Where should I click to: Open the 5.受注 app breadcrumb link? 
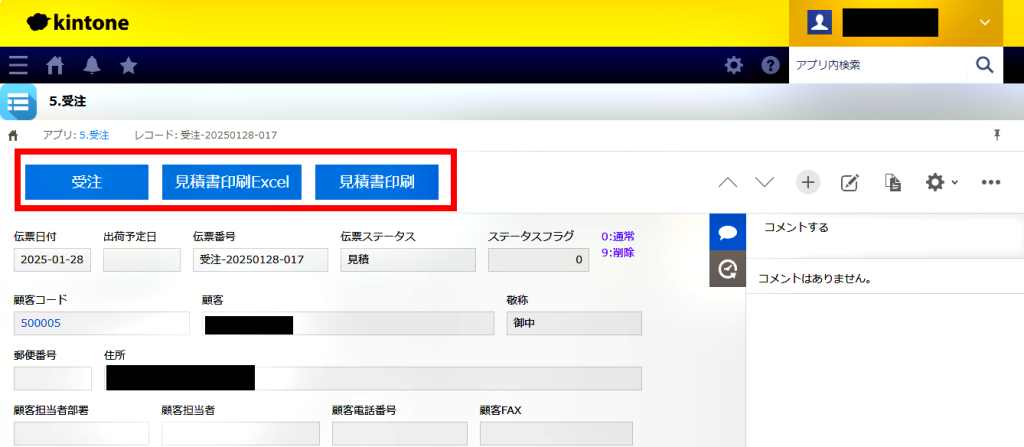tap(94, 135)
